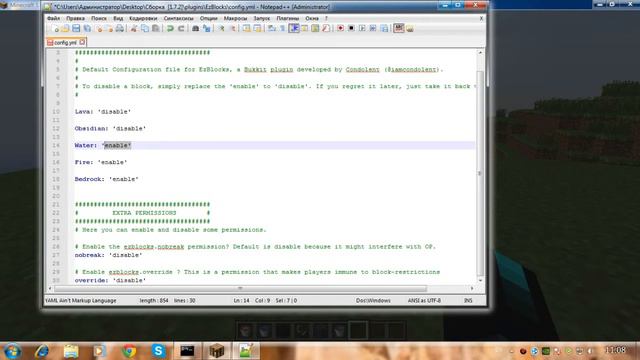Click the ANSI as UTF-8 status field
Viewport: 640px width, 360px height.
click(x=424, y=300)
